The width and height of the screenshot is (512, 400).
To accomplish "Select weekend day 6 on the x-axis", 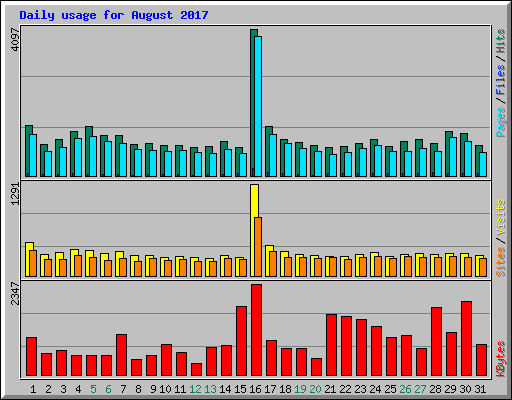I will 108,389.
